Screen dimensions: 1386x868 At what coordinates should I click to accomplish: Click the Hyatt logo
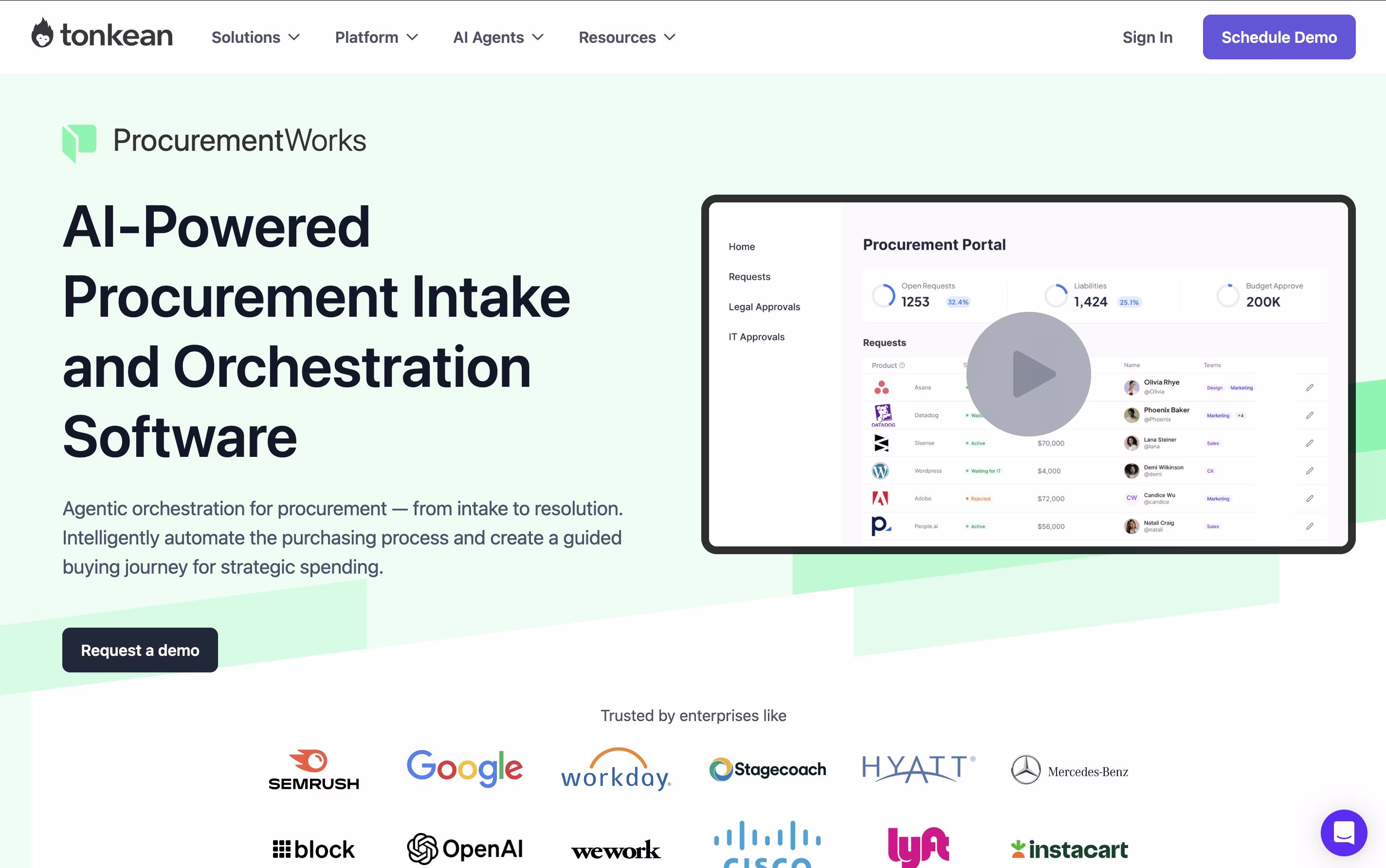(918, 769)
